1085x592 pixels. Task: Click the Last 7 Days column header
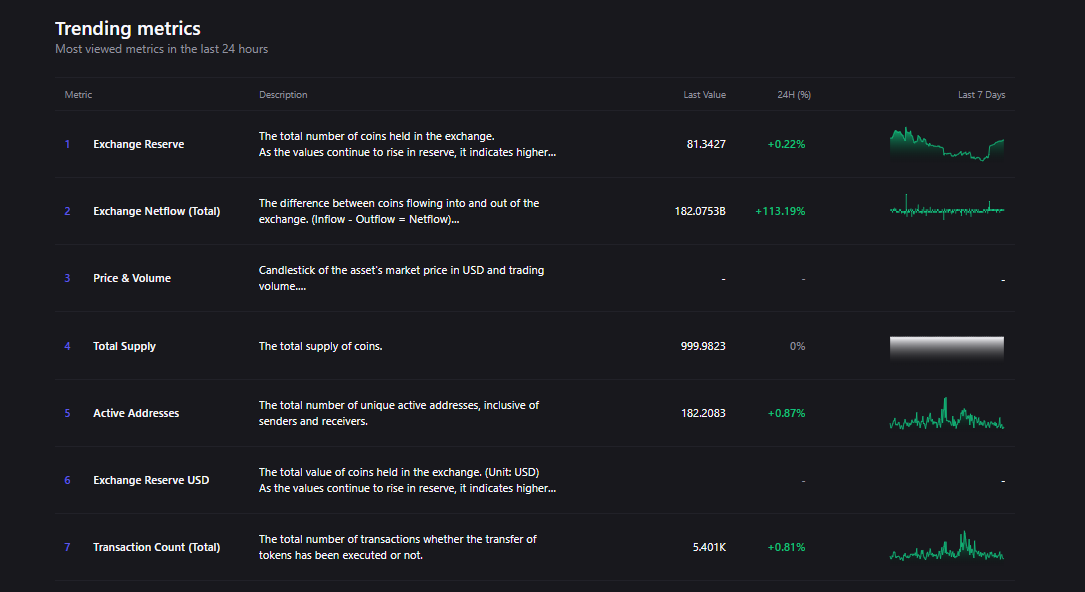pyautogui.click(x=981, y=95)
